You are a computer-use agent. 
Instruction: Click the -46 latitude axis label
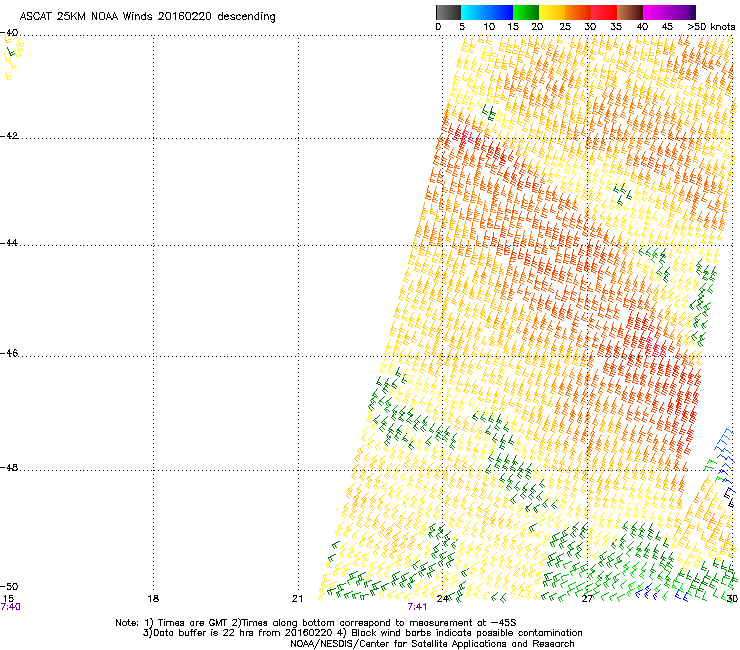[x=9, y=353]
